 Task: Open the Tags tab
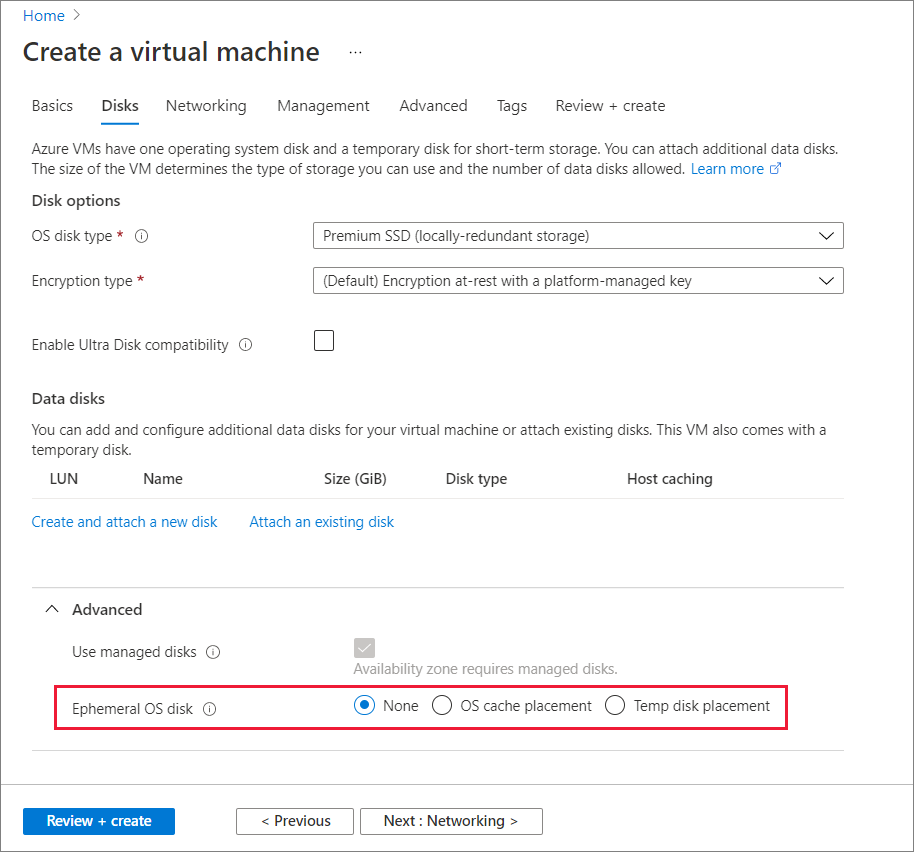[x=511, y=106]
